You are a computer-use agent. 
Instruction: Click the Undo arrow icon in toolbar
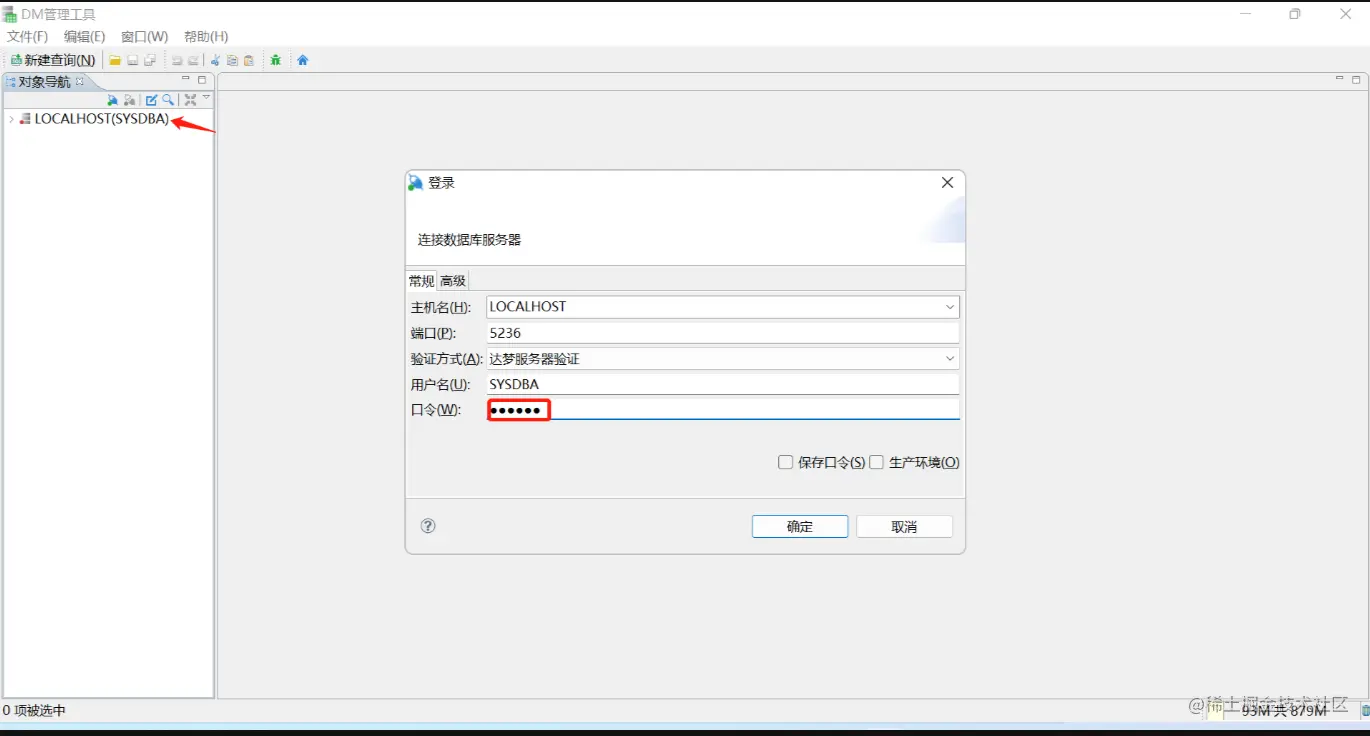[177, 60]
